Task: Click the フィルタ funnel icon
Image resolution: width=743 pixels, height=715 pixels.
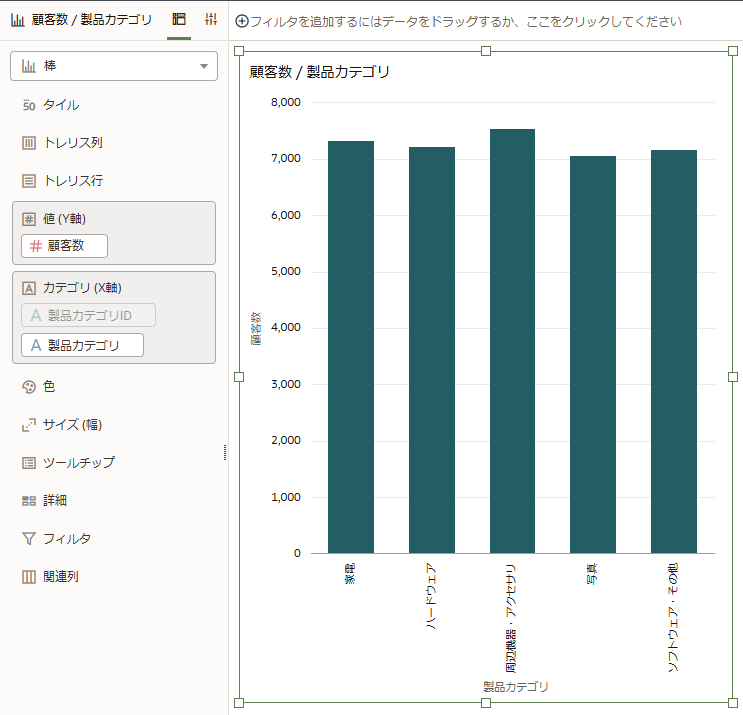Action: click(x=29, y=539)
